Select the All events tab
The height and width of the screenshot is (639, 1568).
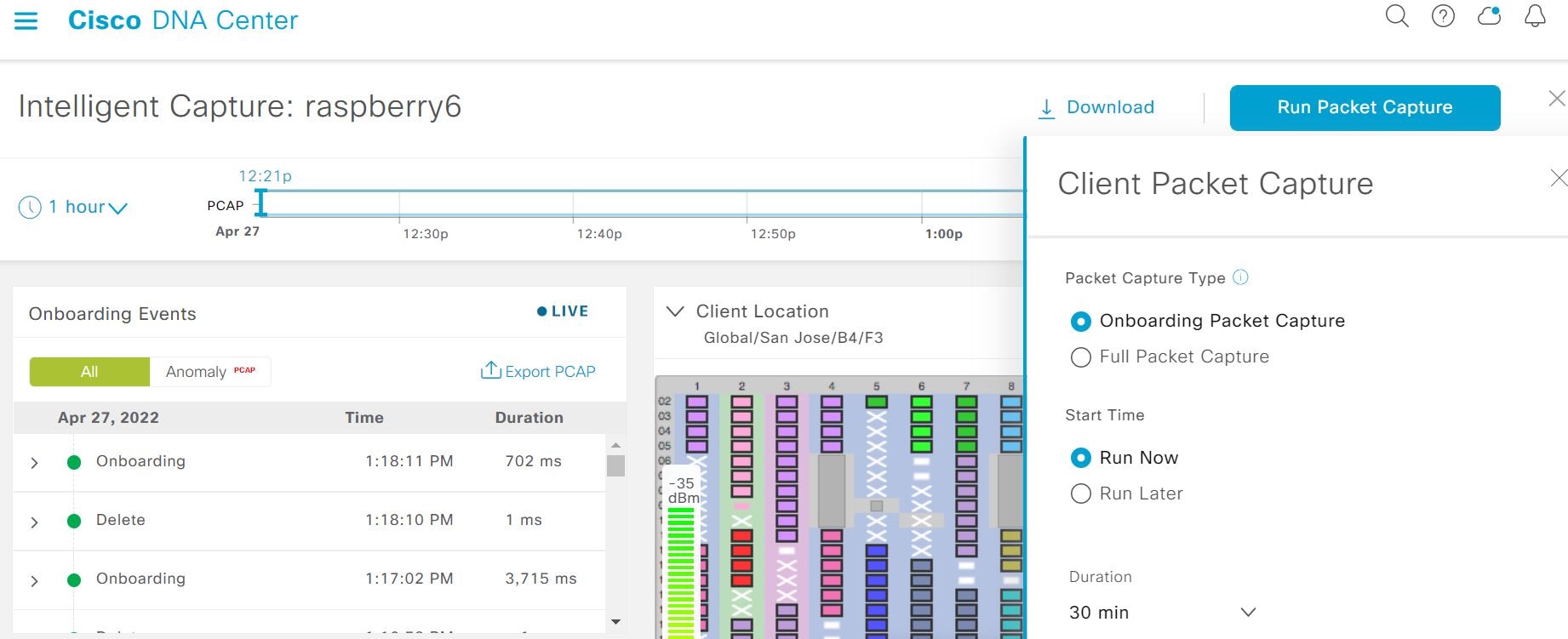click(x=89, y=372)
